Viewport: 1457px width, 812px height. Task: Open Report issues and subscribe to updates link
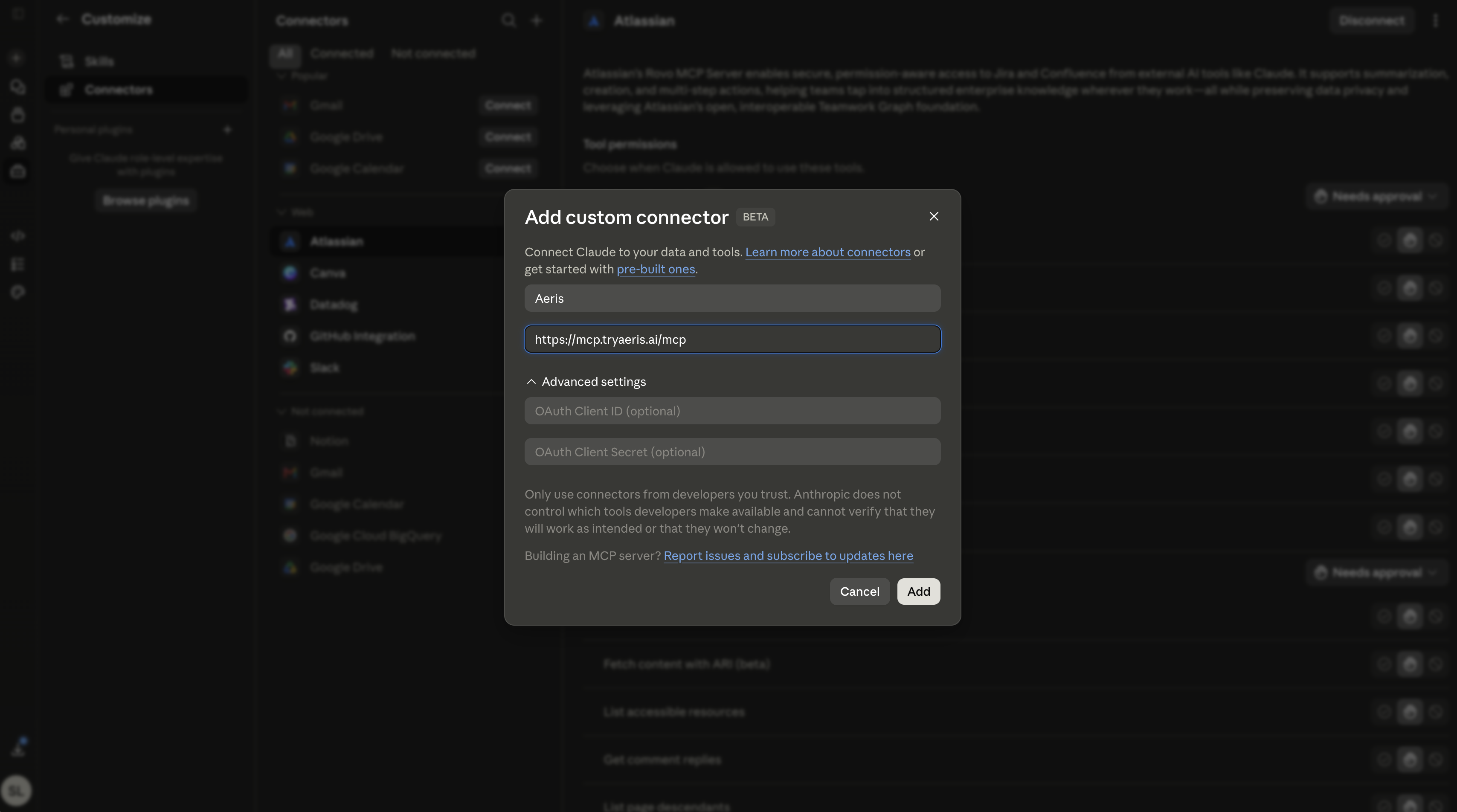pos(788,556)
